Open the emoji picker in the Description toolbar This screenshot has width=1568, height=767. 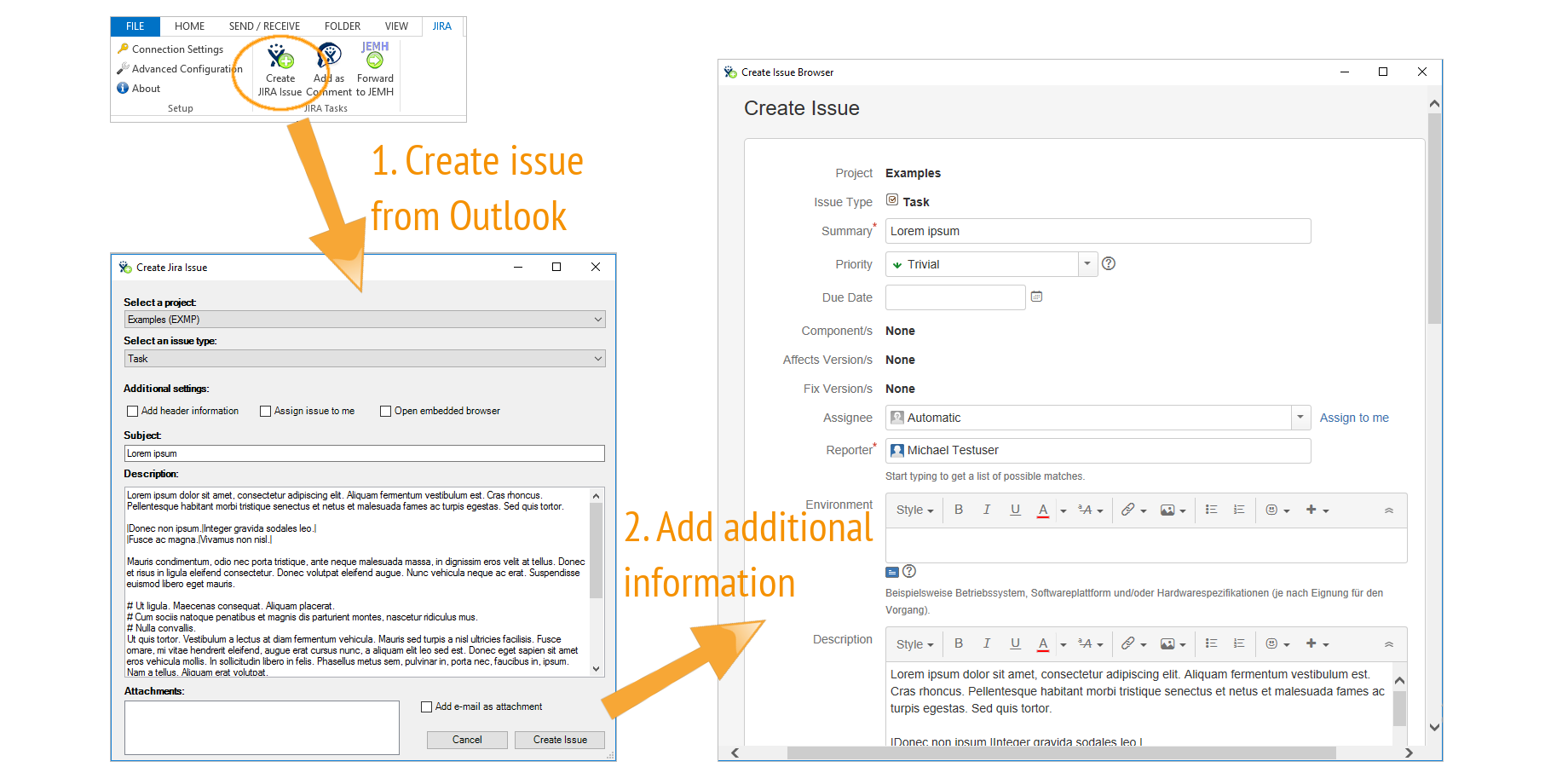point(1273,643)
